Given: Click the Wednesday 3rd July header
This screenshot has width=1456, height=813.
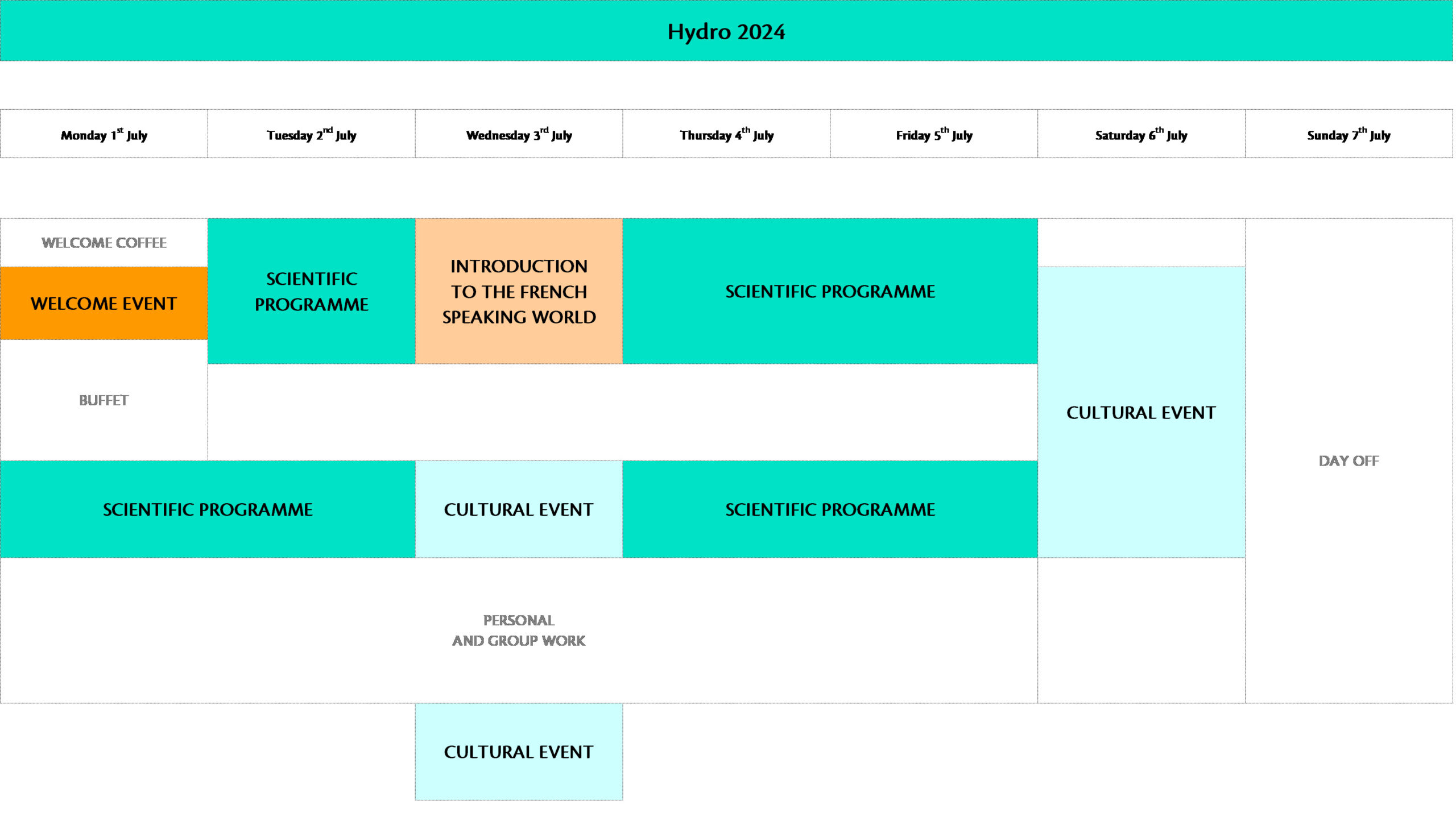Looking at the screenshot, I should 519,135.
